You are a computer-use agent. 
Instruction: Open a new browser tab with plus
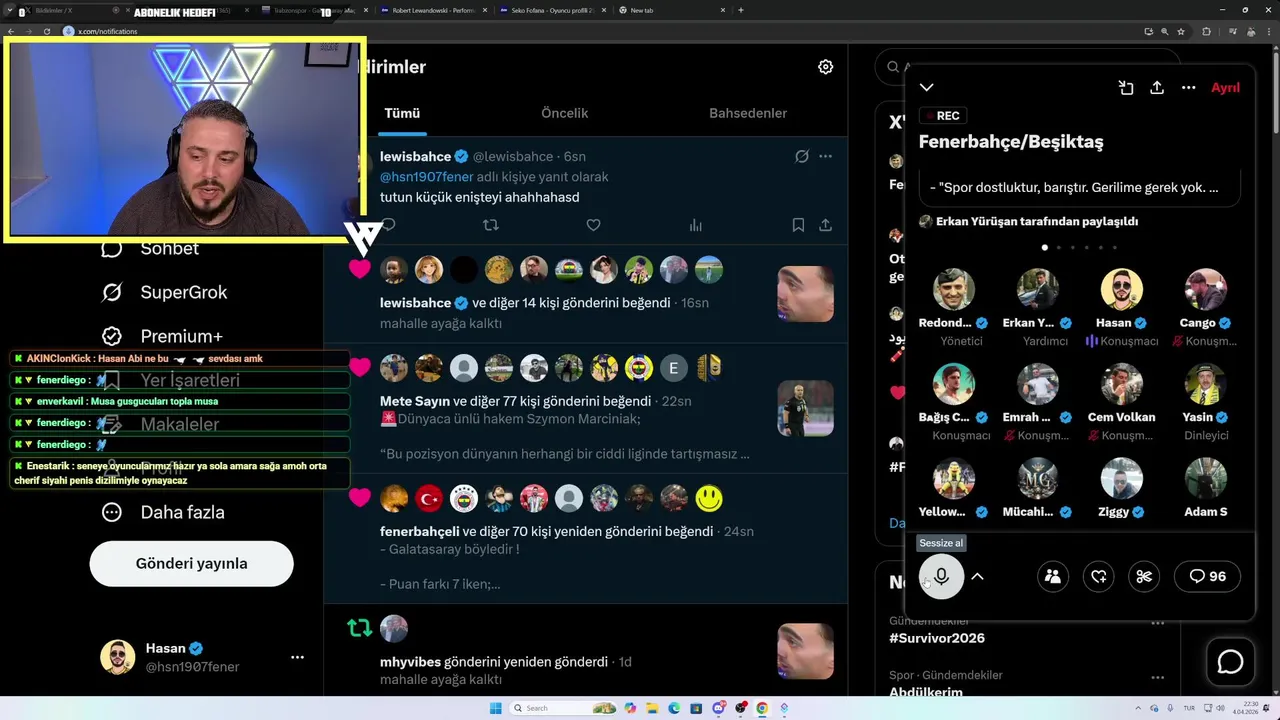741,10
